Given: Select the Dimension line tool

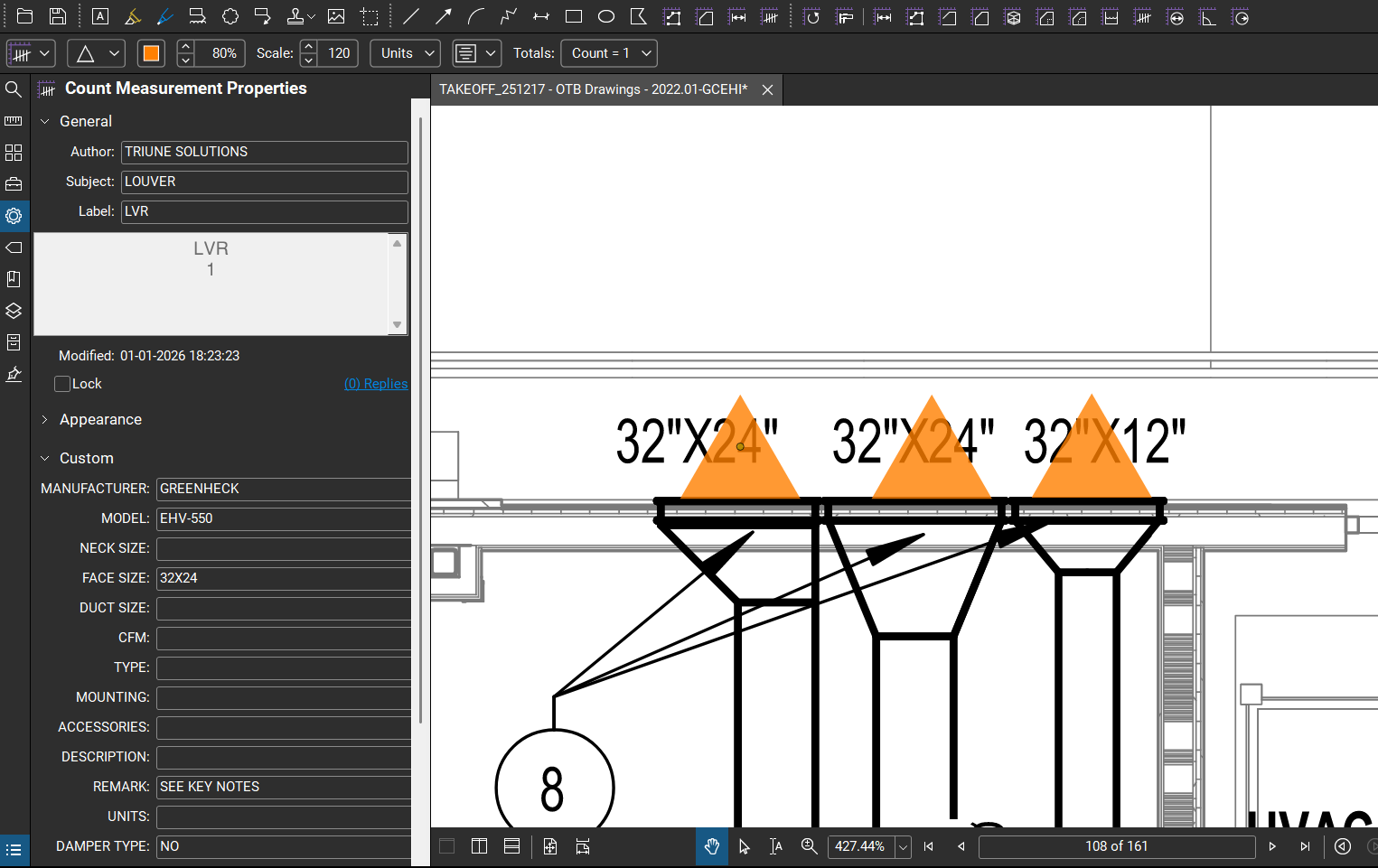Looking at the screenshot, I should (541, 16).
